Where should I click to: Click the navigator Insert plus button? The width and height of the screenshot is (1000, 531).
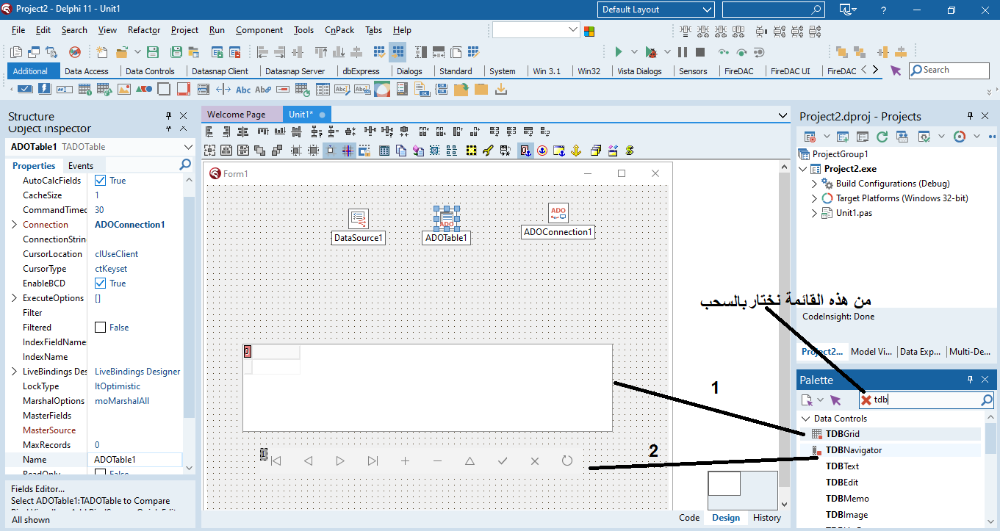point(405,460)
